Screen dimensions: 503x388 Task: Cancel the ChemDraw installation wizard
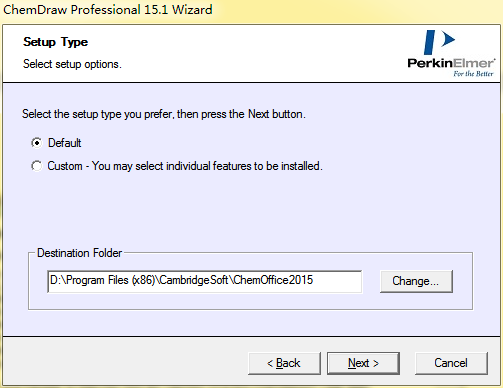(x=451, y=363)
